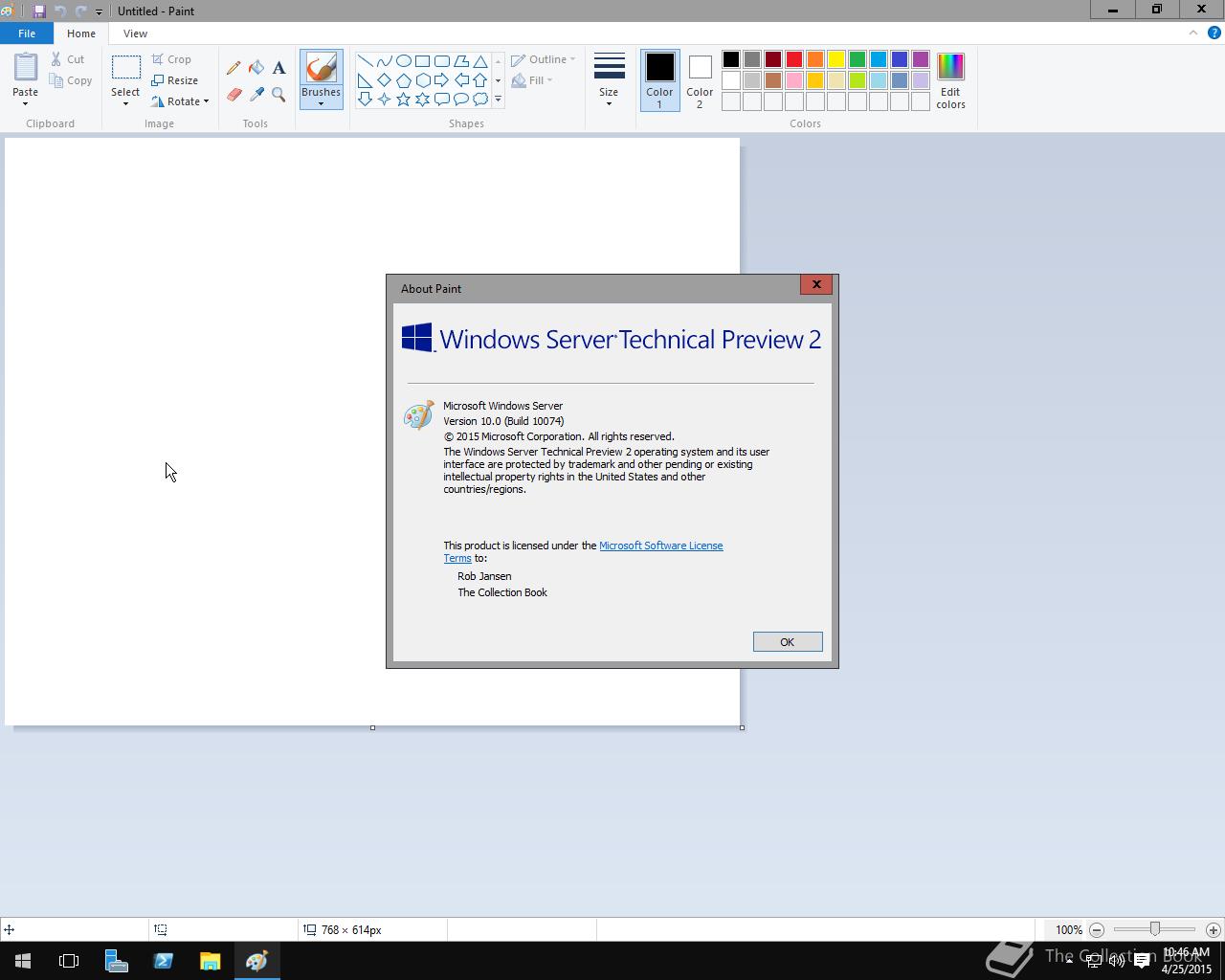Click the Select rectangle icon

tap(125, 67)
